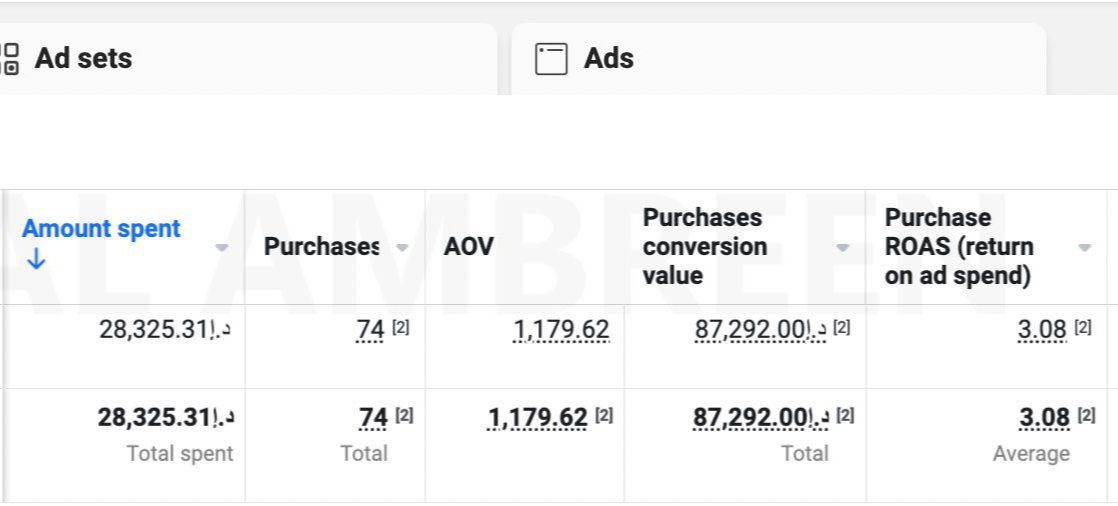1118x506 pixels.
Task: Click the bold total Purchases value 74
Action: click(x=372, y=417)
